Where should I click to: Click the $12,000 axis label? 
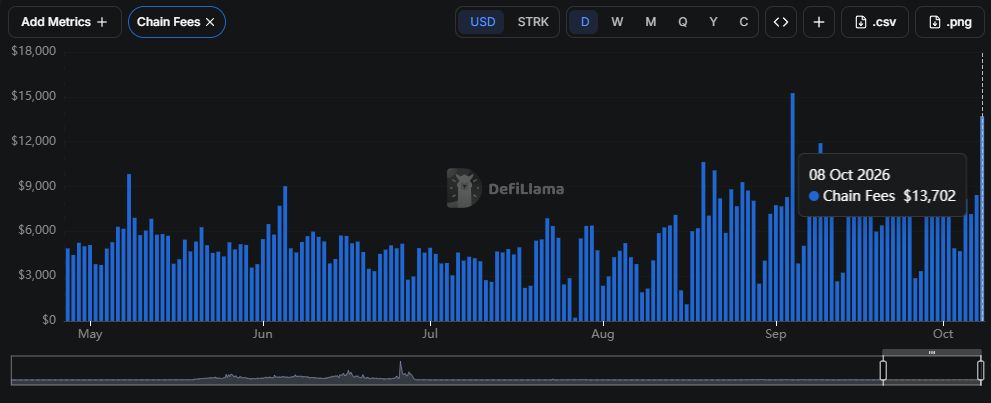pos(34,141)
